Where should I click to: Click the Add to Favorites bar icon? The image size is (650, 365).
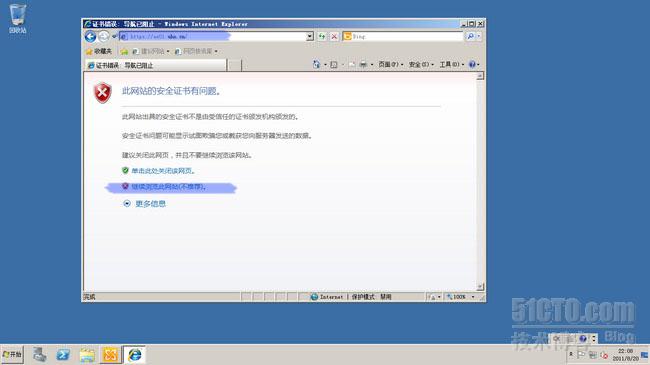(124, 51)
